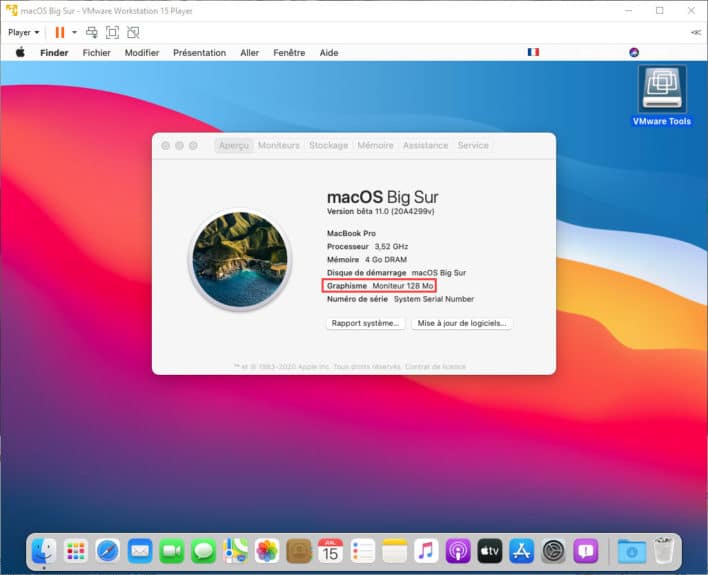The image size is (708, 575).
Task: Open the Finder menu
Action: pos(54,53)
